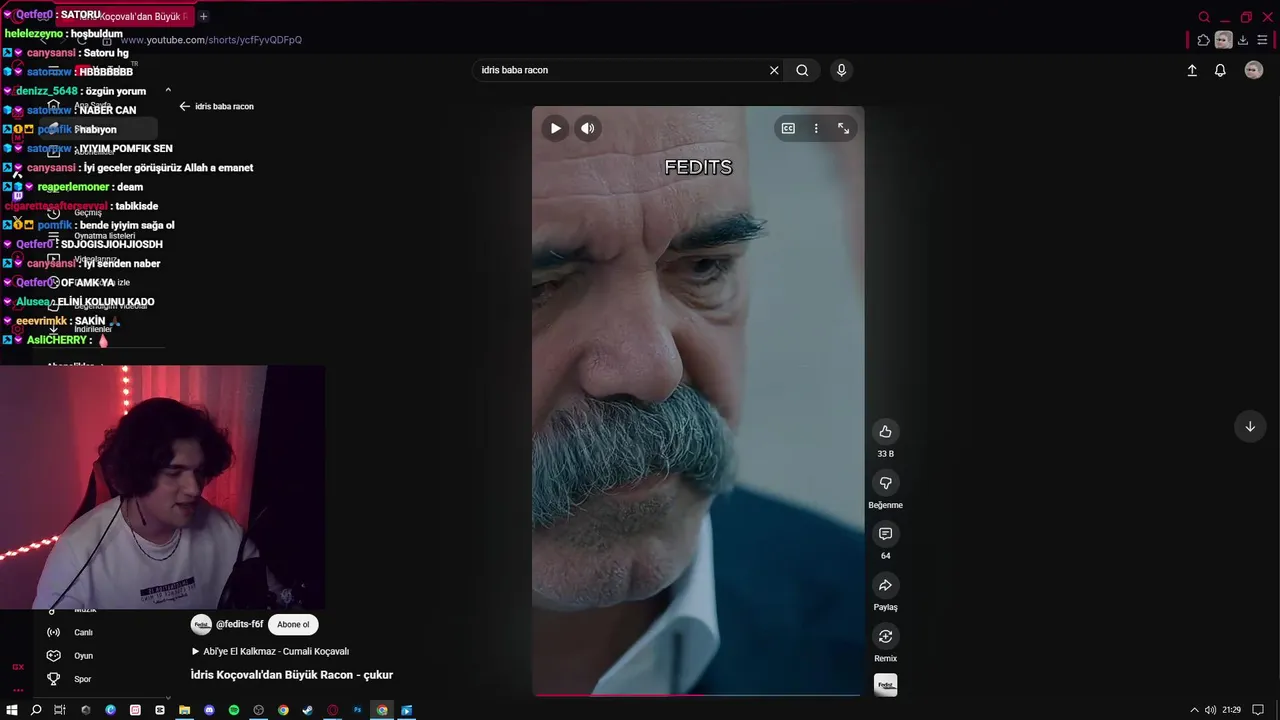Open Opera GX tab search magnifier

1204,17
